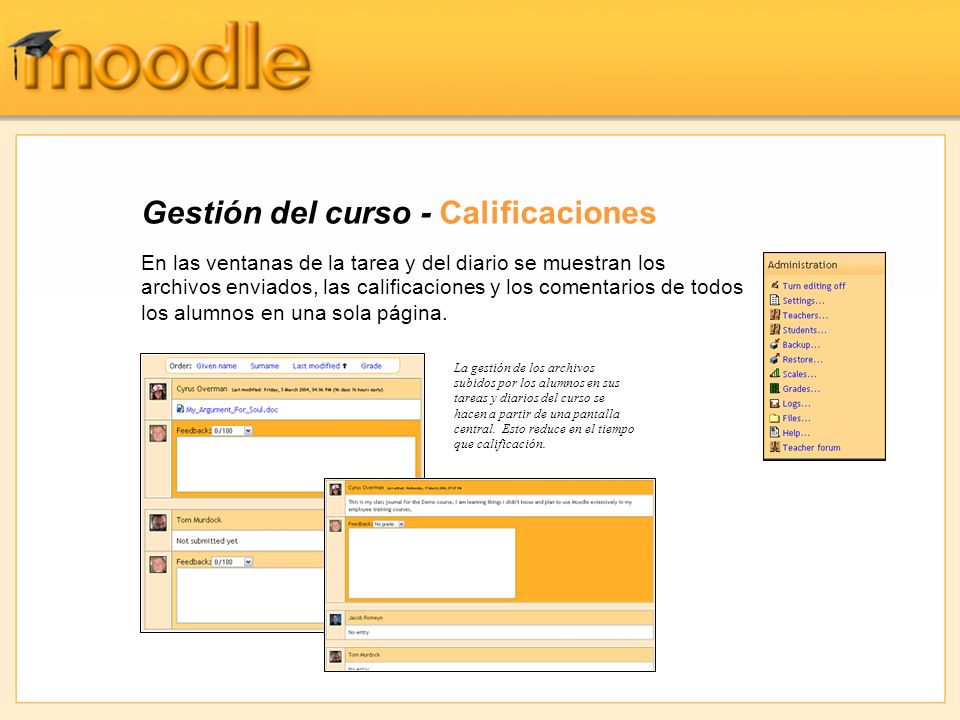The height and width of the screenshot is (720, 960).
Task: Open the Students... text link
Action: tap(804, 330)
